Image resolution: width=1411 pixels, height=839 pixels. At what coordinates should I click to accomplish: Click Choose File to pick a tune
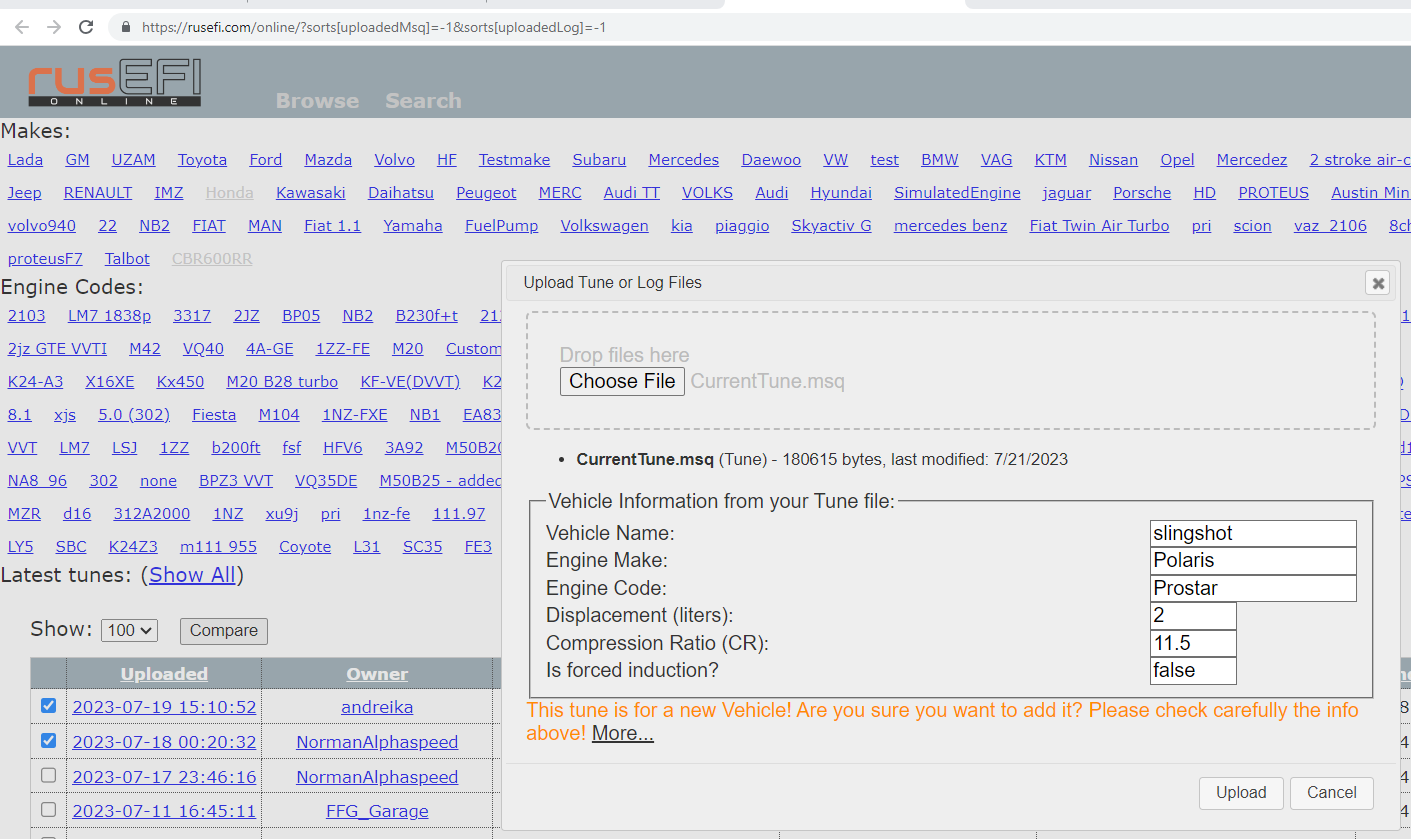tap(622, 381)
